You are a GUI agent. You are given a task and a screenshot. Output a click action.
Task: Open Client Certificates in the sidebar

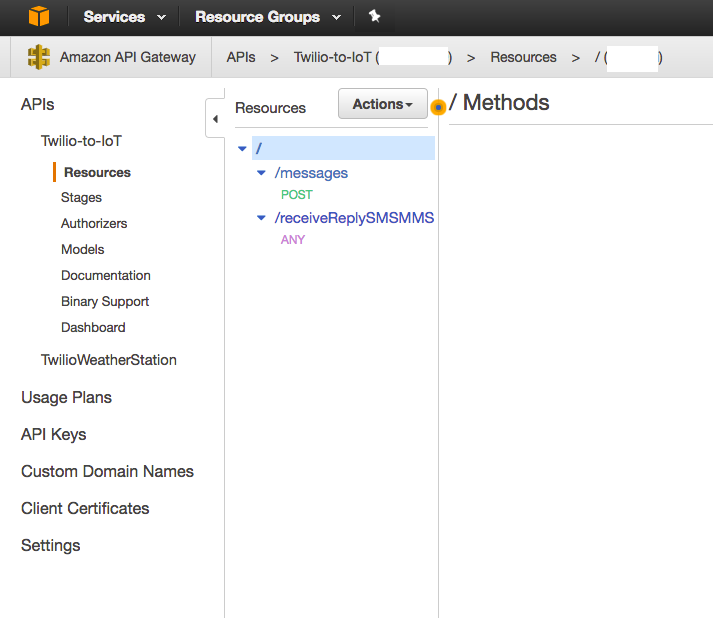point(85,508)
